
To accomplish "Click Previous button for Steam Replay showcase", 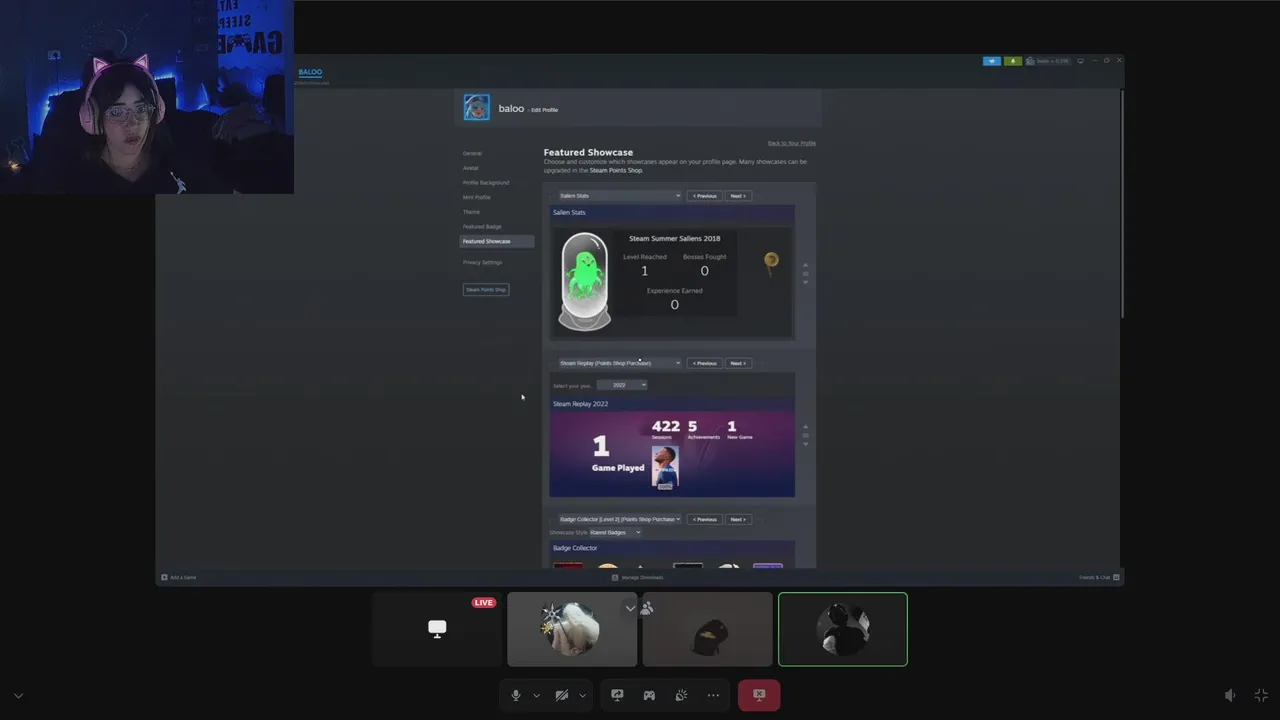I will pos(704,363).
